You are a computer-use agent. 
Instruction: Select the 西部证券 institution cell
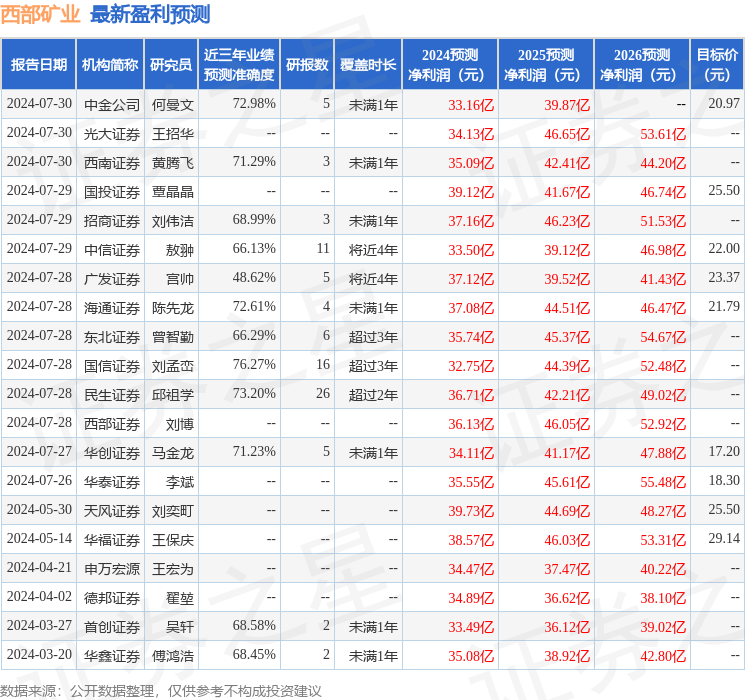tap(112, 423)
